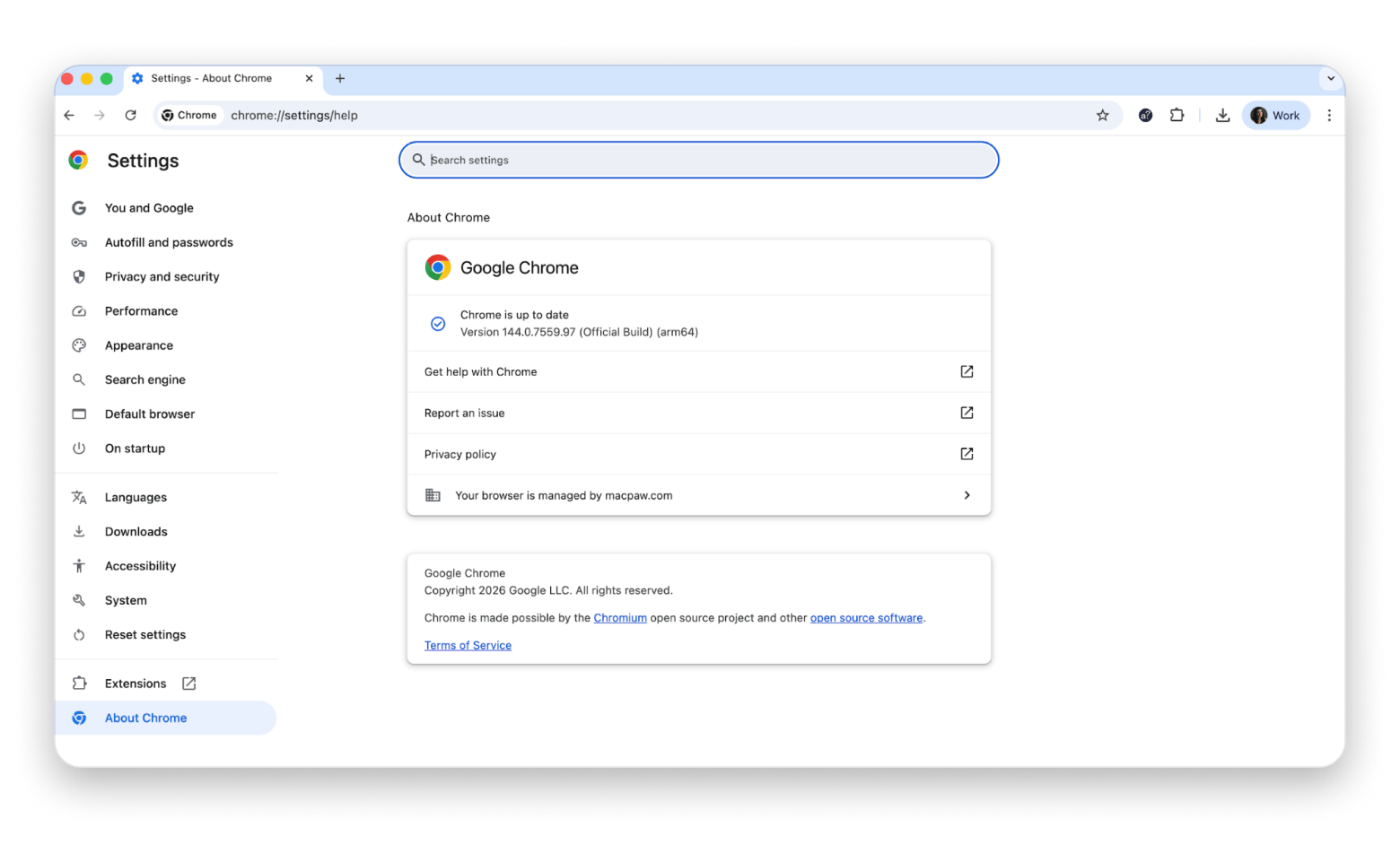Reload the current page

130,115
